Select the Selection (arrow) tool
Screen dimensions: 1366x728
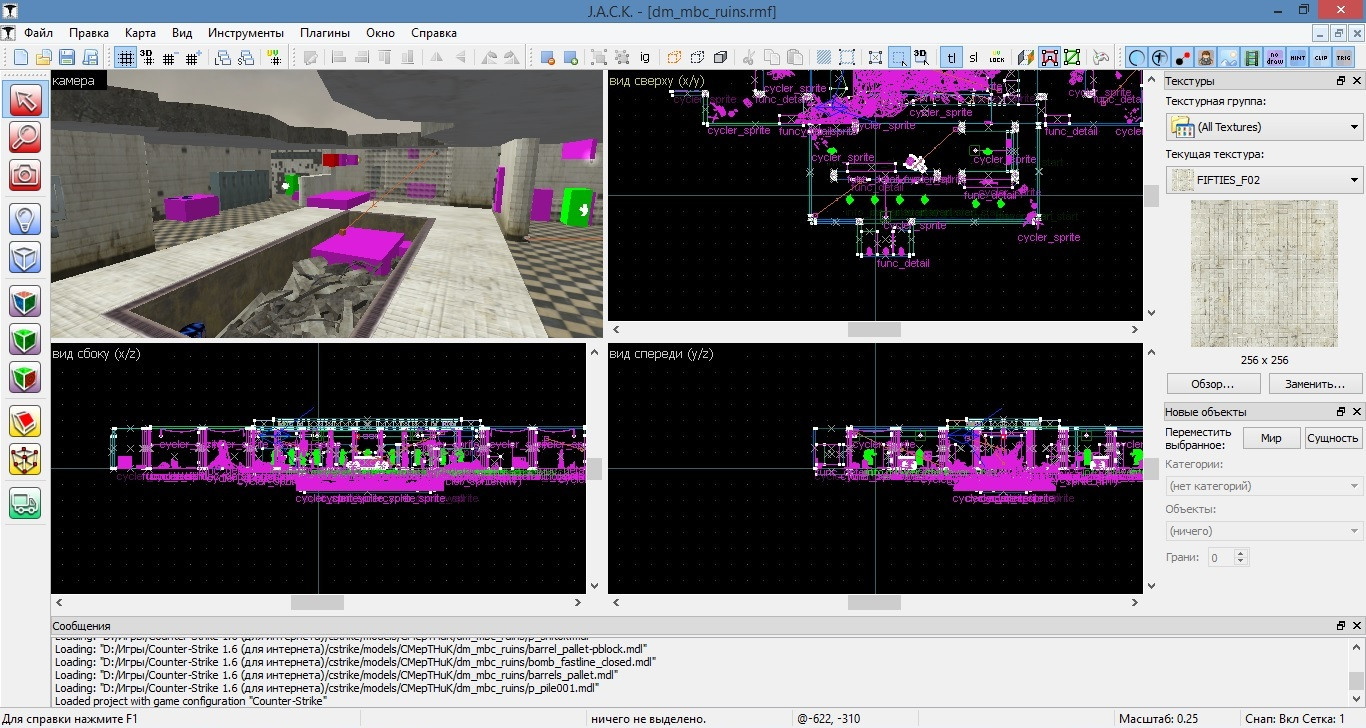point(25,98)
